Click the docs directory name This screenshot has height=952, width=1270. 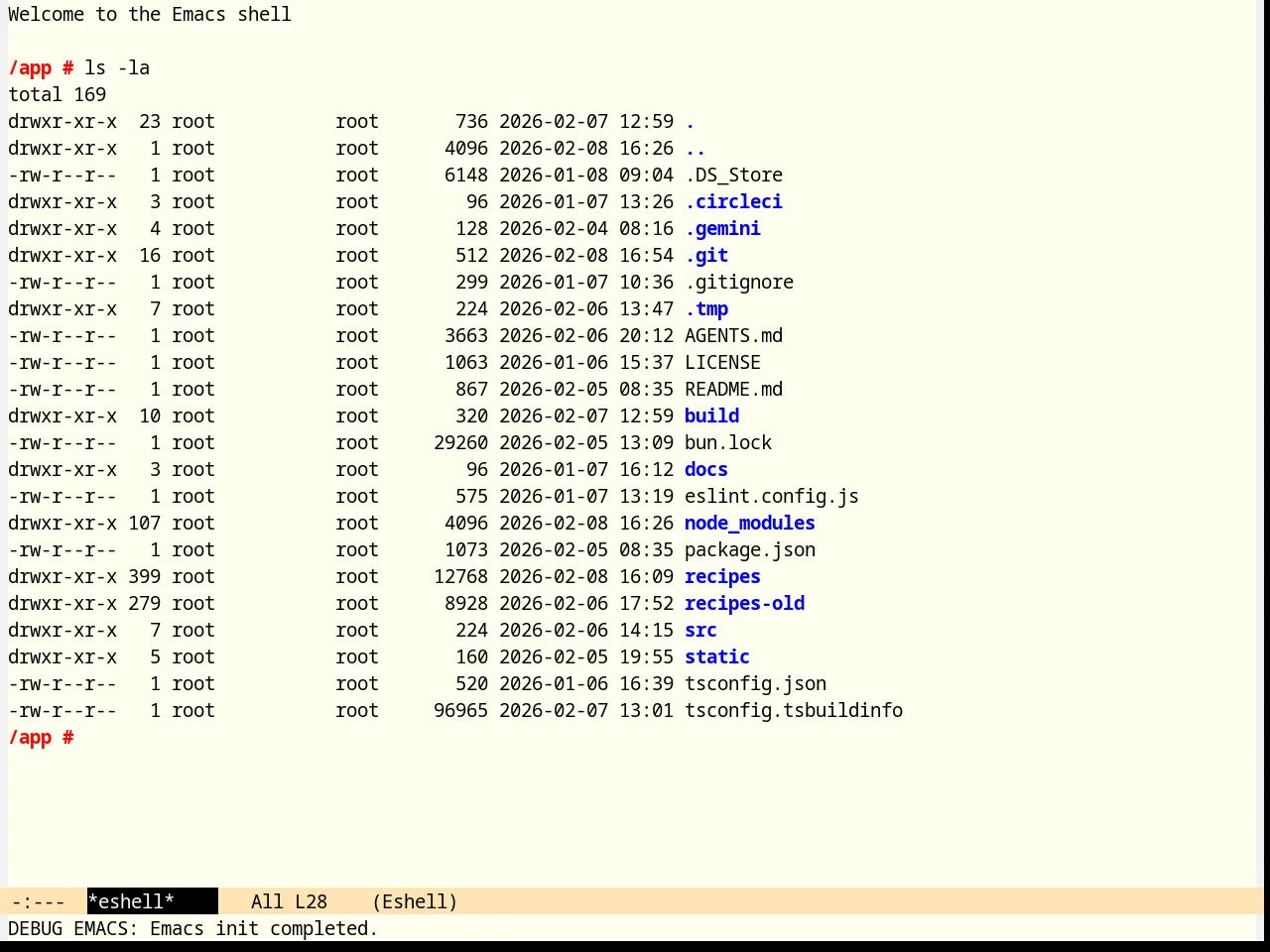coord(706,470)
